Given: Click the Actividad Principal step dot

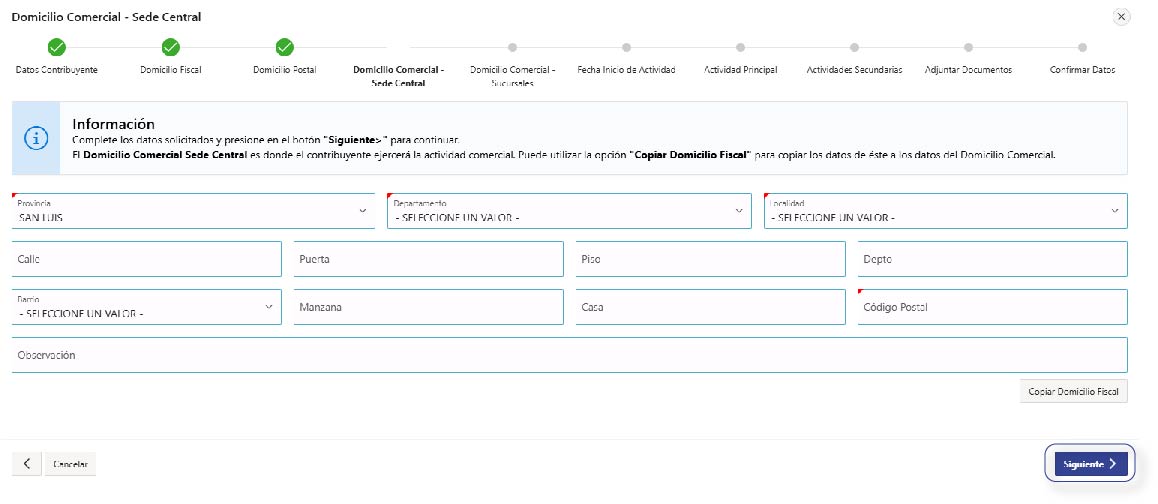Looking at the screenshot, I should pyautogui.click(x=740, y=47).
